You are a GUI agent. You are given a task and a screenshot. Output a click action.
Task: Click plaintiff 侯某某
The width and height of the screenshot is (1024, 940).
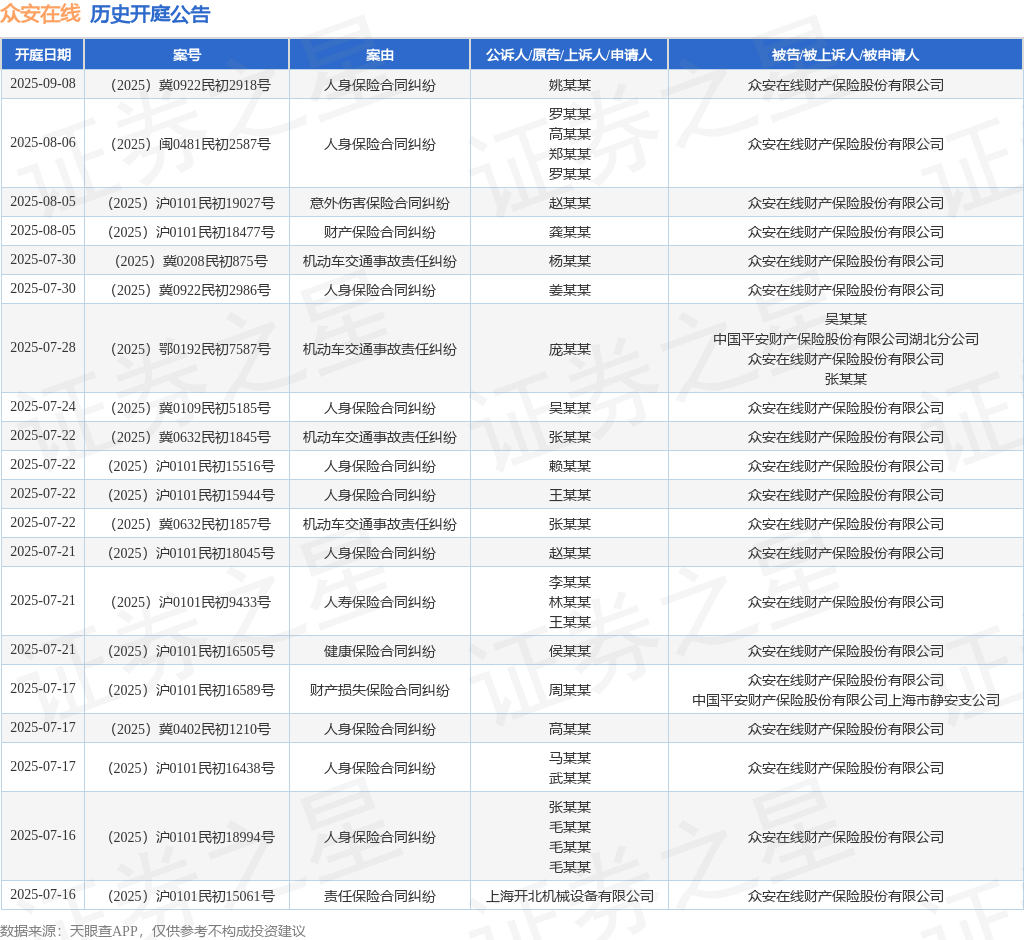click(569, 651)
